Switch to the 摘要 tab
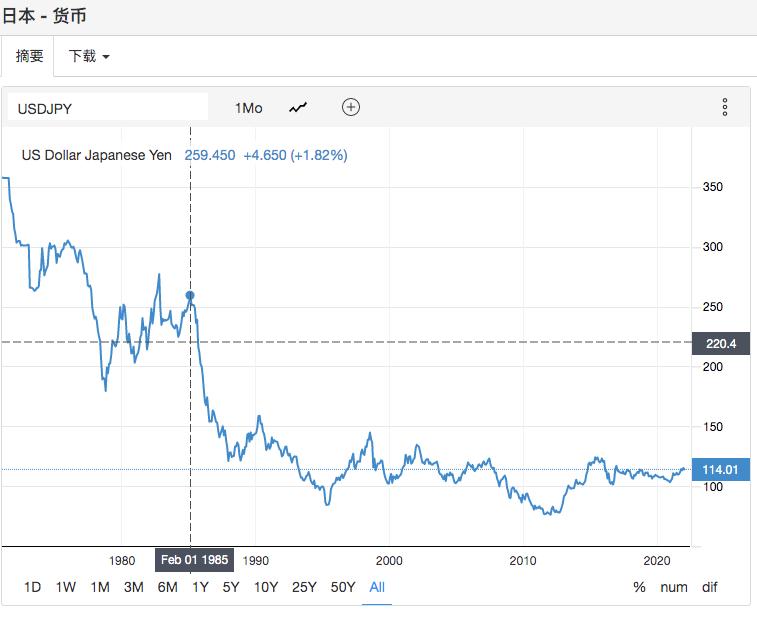The height and width of the screenshot is (621, 757). click(x=29, y=56)
